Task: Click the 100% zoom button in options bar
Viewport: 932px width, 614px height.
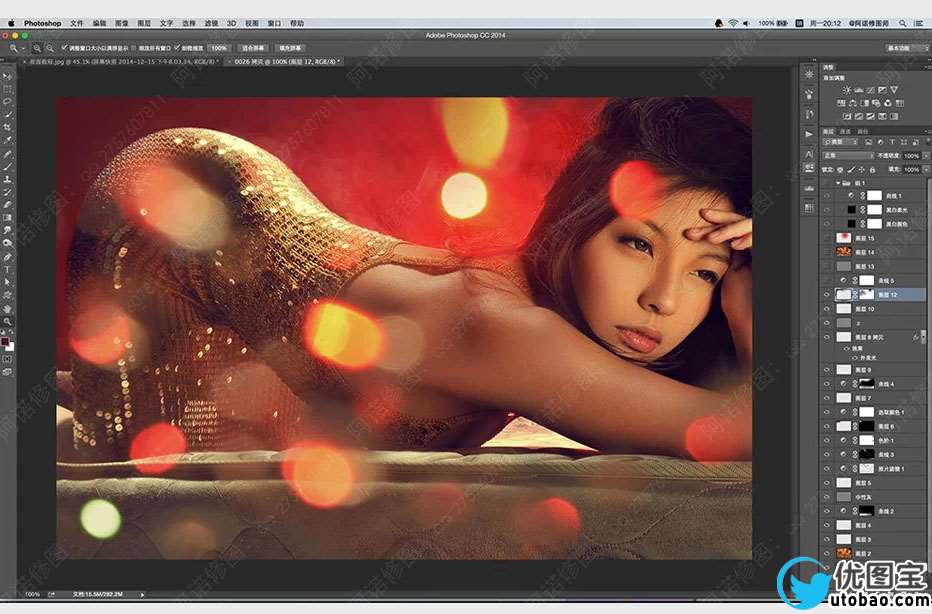Action: (x=219, y=48)
